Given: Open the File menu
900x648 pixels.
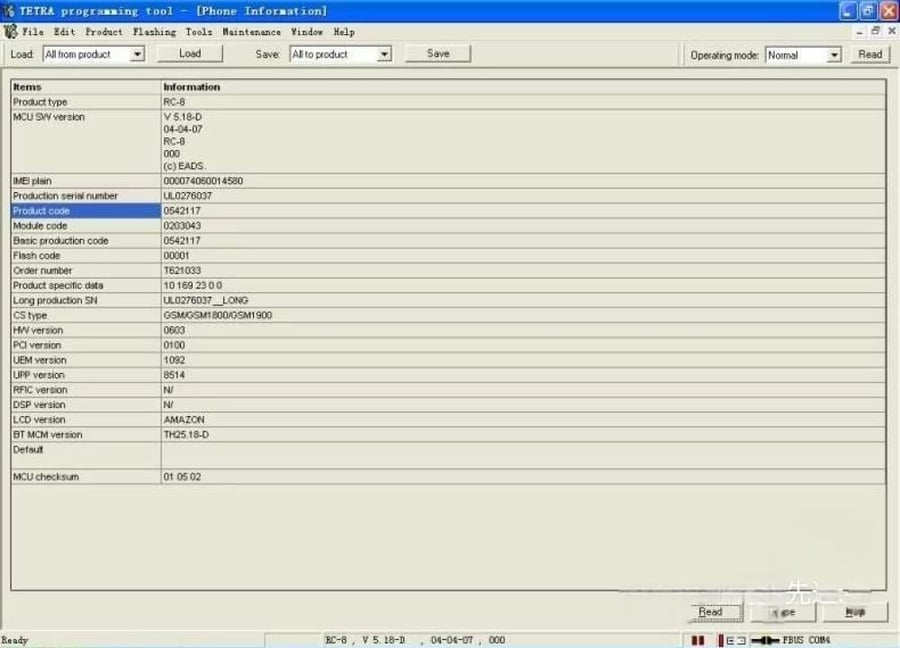Looking at the screenshot, I should 33,32.
